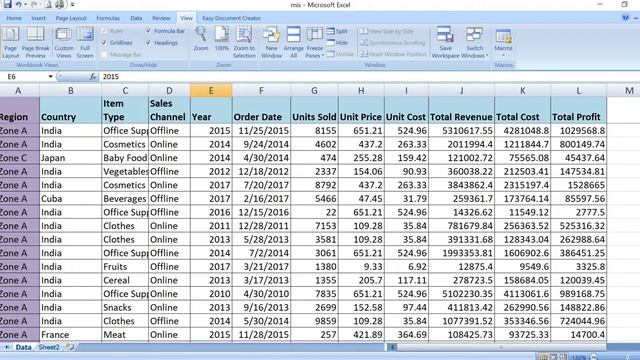Hide the current window
The image size is (640, 360).
[337, 42]
